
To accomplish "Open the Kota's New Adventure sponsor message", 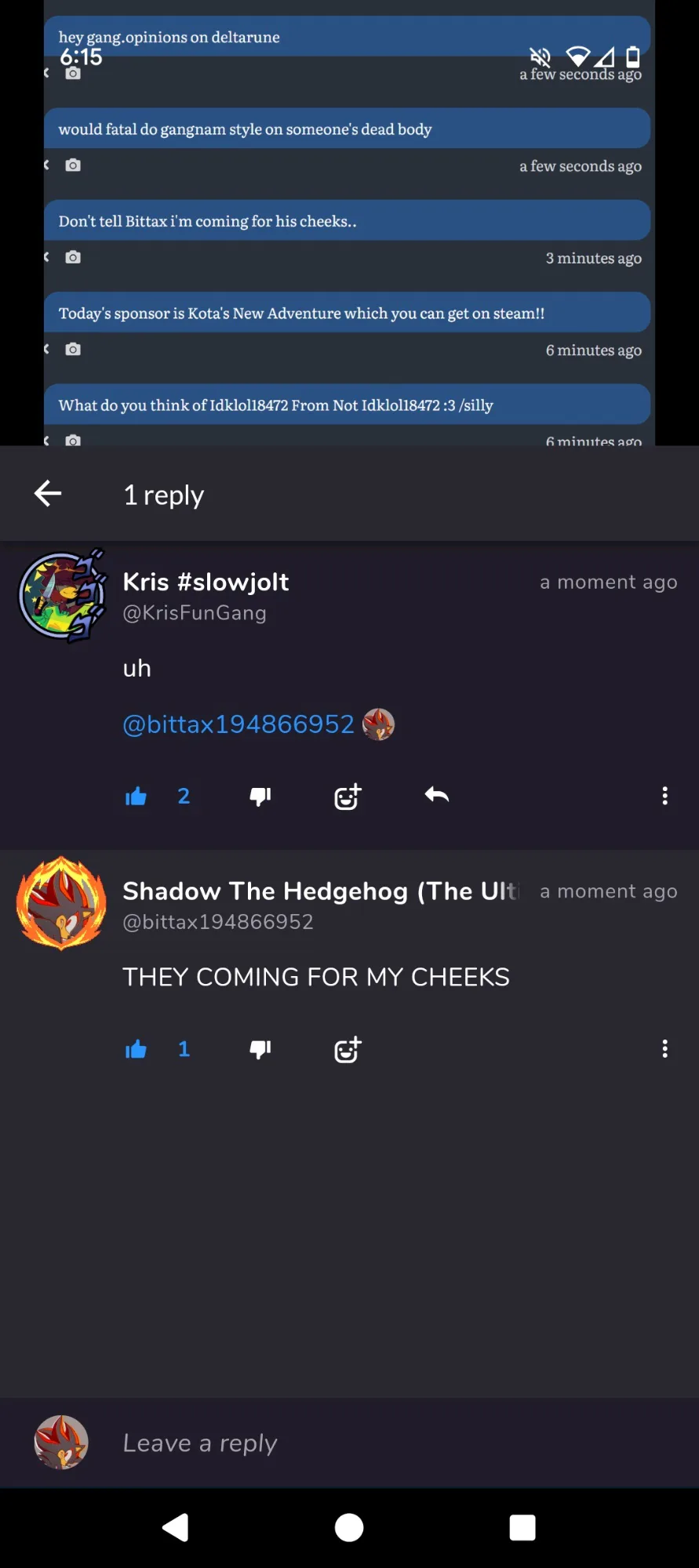I will pyautogui.click(x=347, y=312).
